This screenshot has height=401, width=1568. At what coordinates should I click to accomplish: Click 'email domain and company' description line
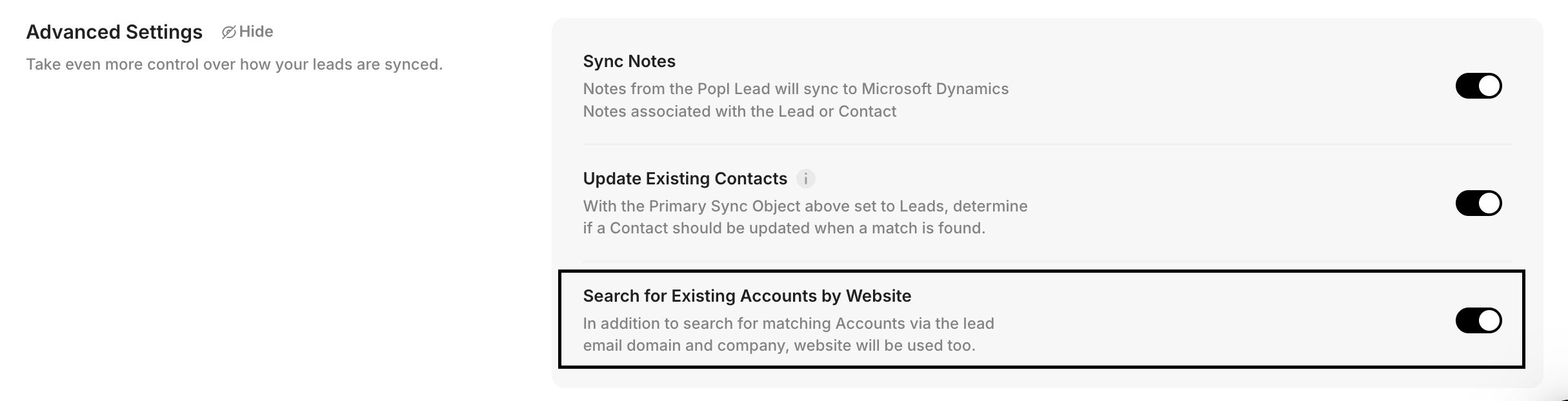(779, 346)
